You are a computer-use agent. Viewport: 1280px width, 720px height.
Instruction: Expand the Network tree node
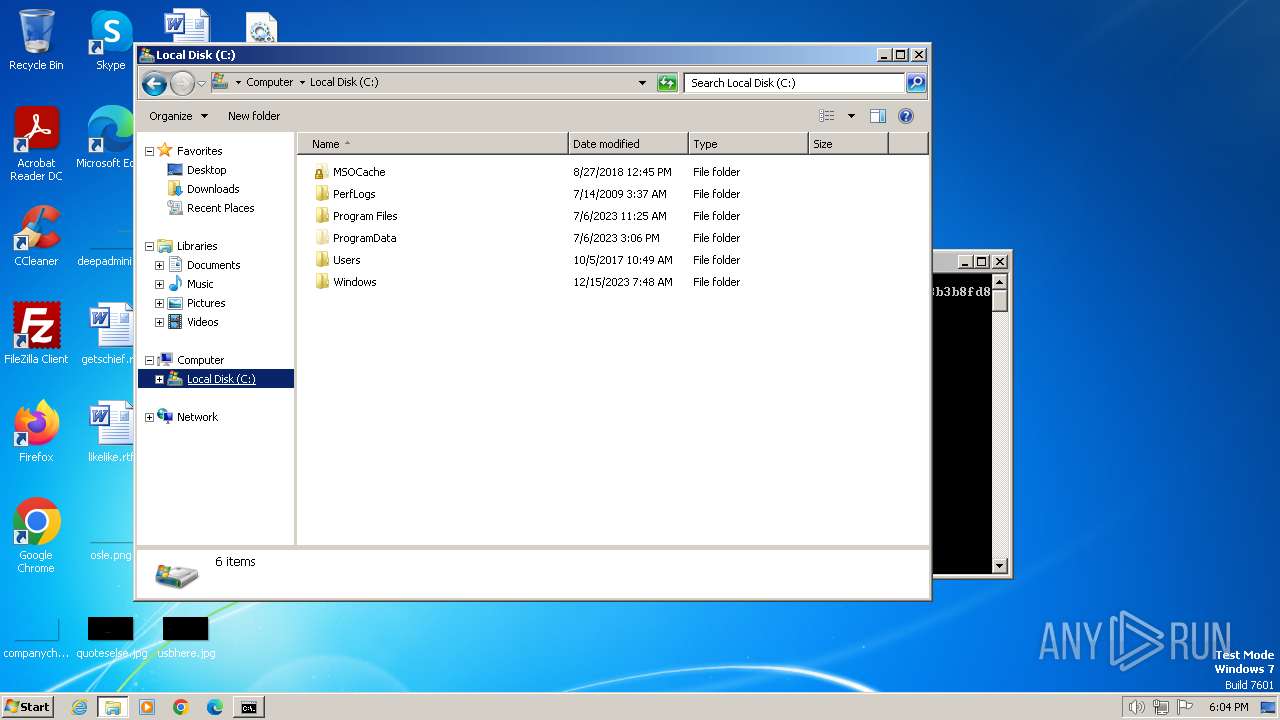pos(150,418)
